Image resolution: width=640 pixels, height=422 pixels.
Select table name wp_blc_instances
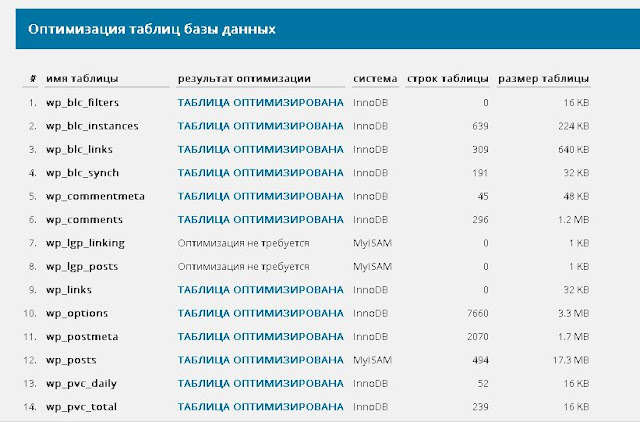(92, 126)
